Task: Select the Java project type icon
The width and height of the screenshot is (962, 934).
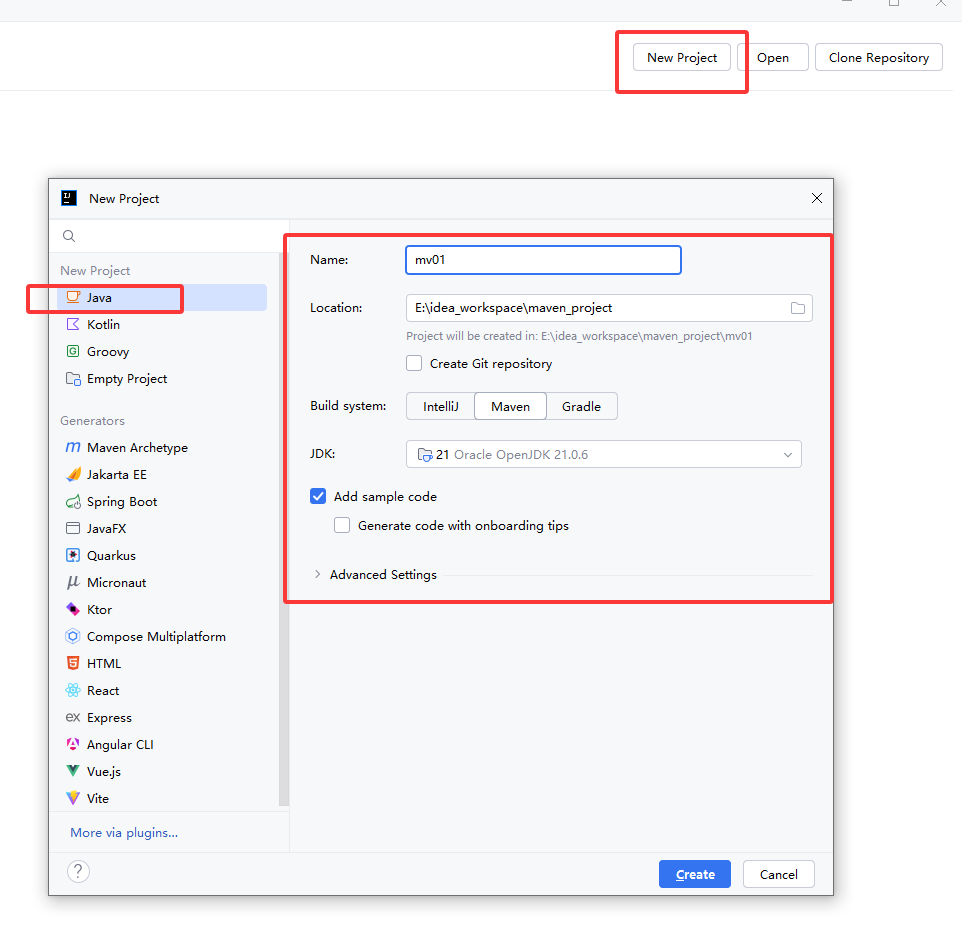Action: [73, 297]
